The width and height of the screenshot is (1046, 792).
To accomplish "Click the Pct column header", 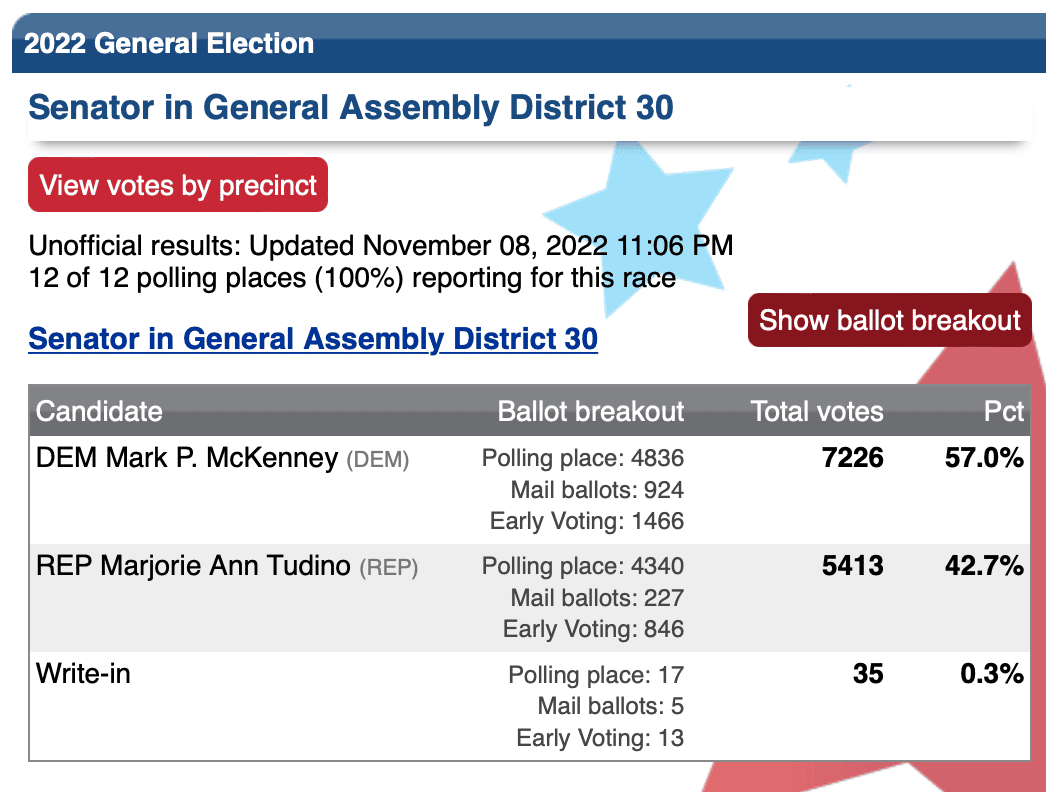I will coord(1003,411).
